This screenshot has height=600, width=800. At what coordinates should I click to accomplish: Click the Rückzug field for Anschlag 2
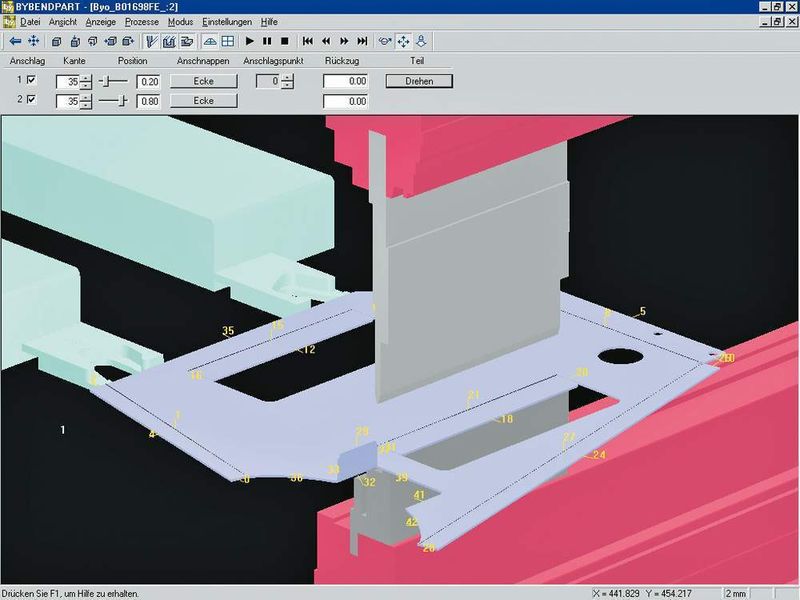coord(345,102)
